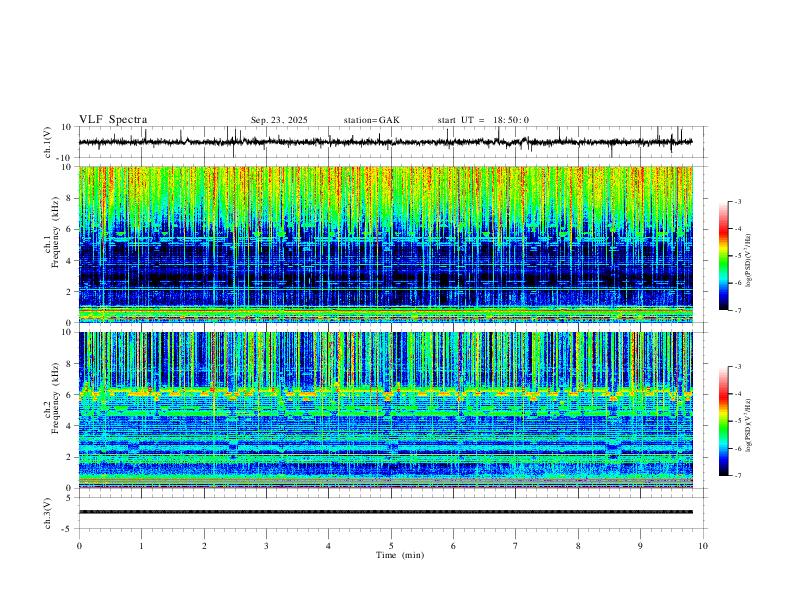Click the '1' tick on the time axis
This screenshot has width=792, height=612.
click(x=141, y=546)
